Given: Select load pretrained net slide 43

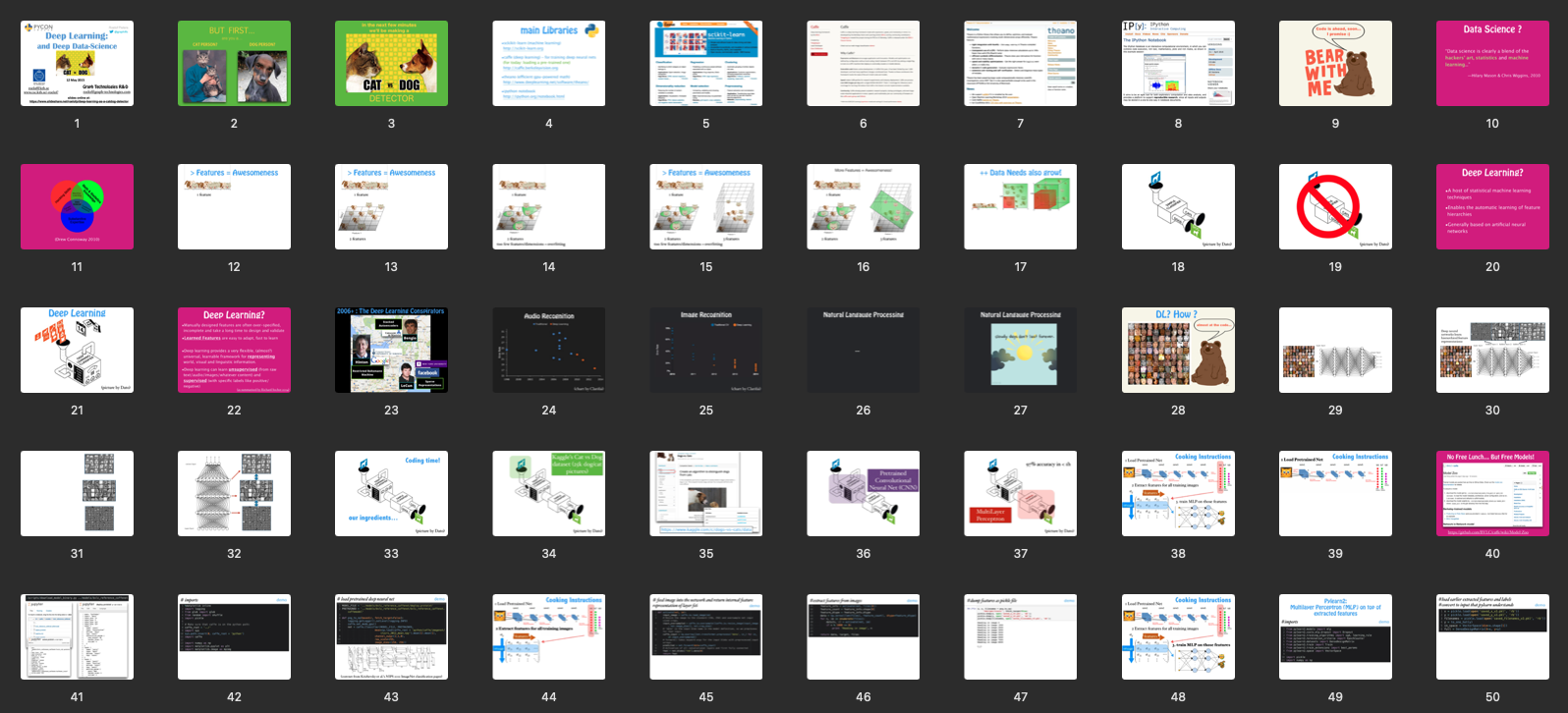Looking at the screenshot, I should [391, 636].
